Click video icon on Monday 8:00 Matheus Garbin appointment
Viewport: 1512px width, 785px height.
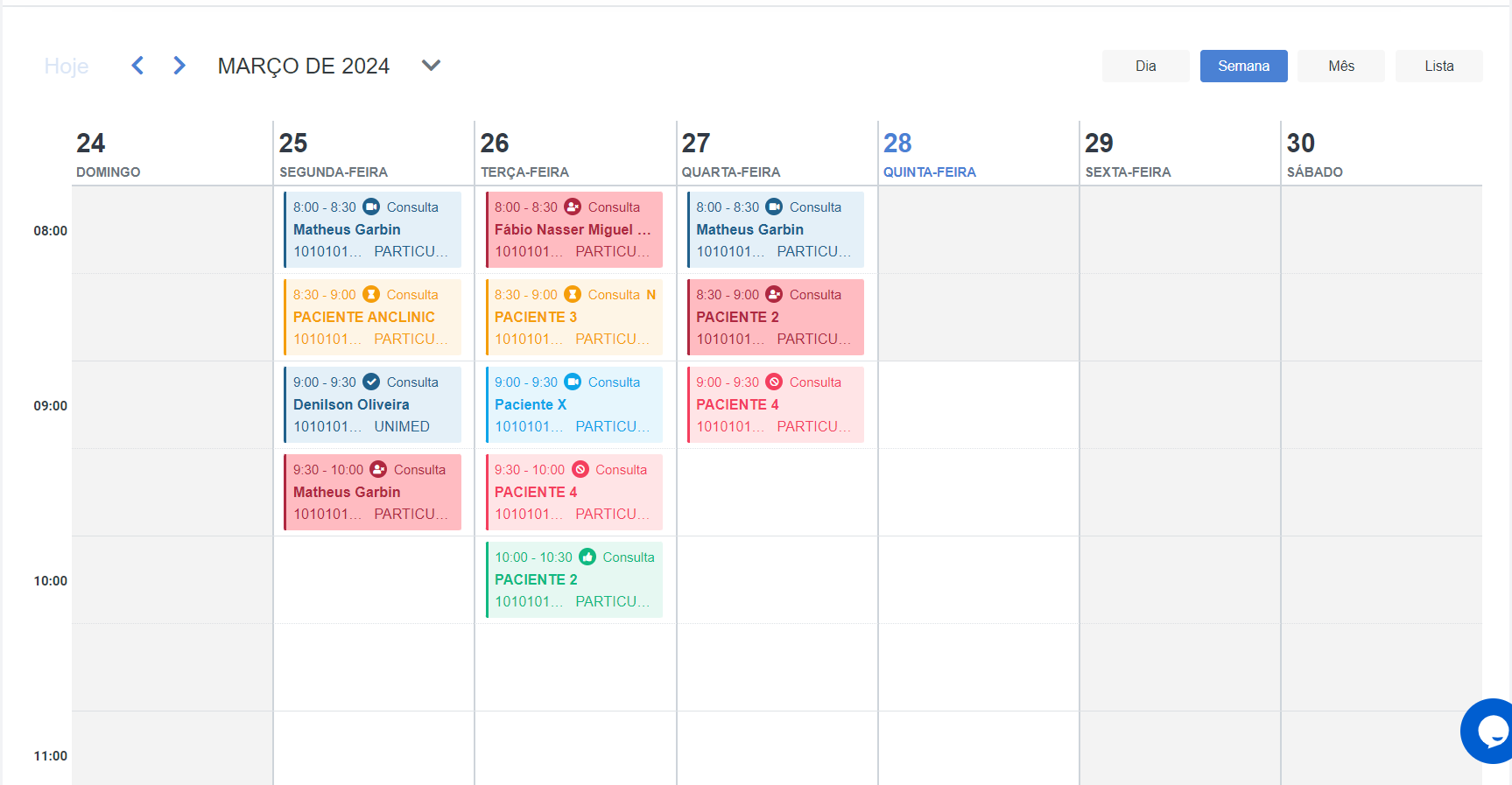371,207
